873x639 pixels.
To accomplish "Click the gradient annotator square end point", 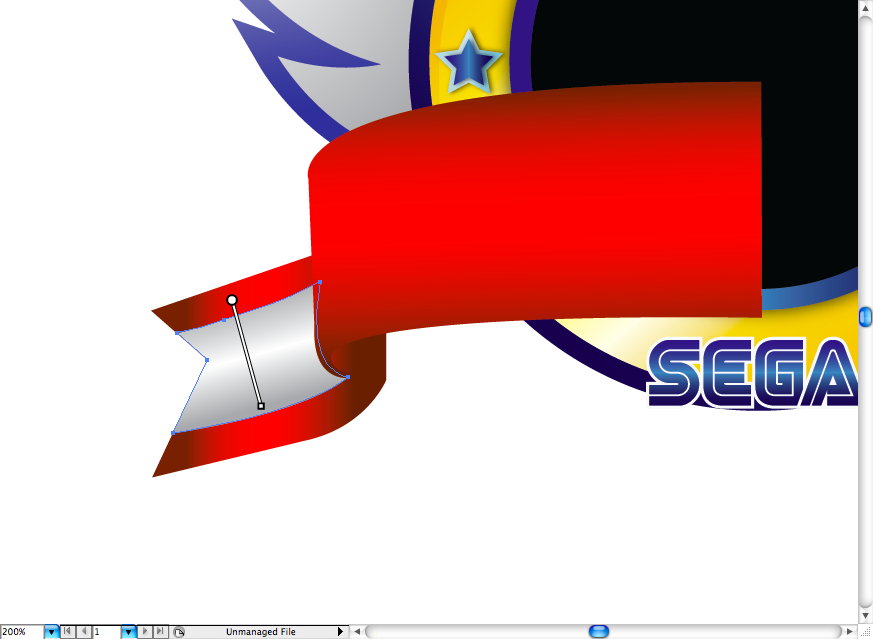I will point(261,406).
